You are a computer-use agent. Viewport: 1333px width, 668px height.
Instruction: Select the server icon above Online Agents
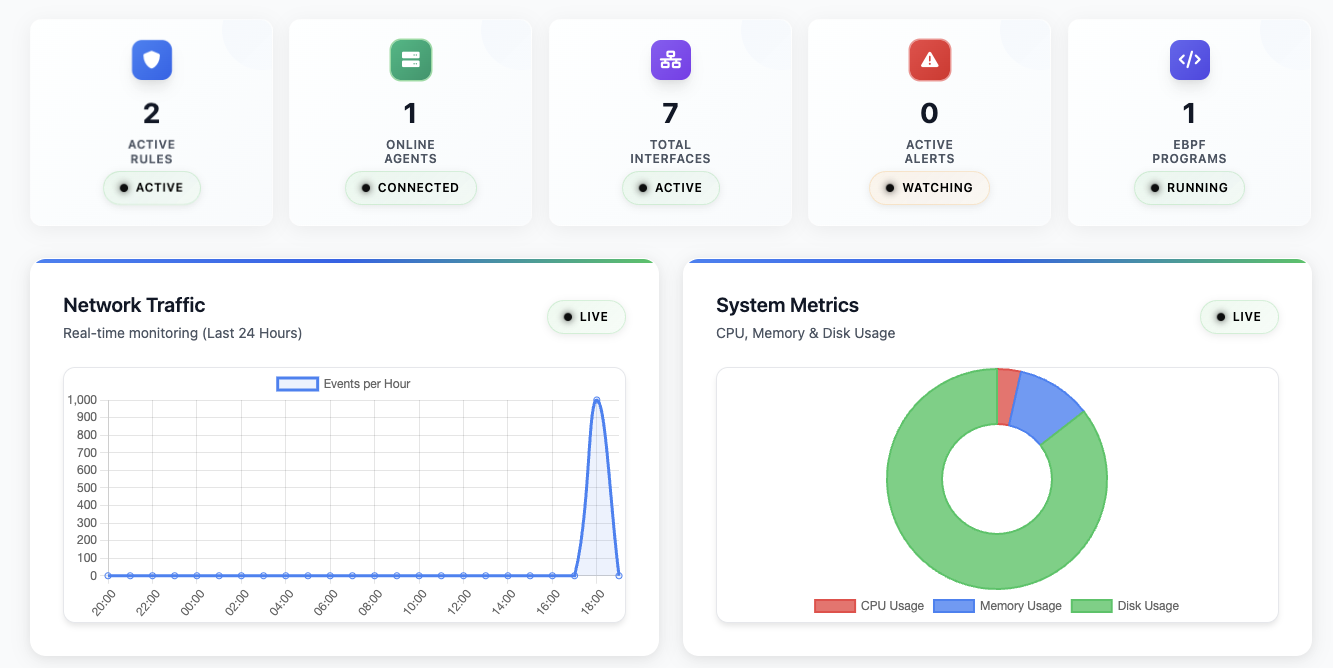(x=410, y=60)
